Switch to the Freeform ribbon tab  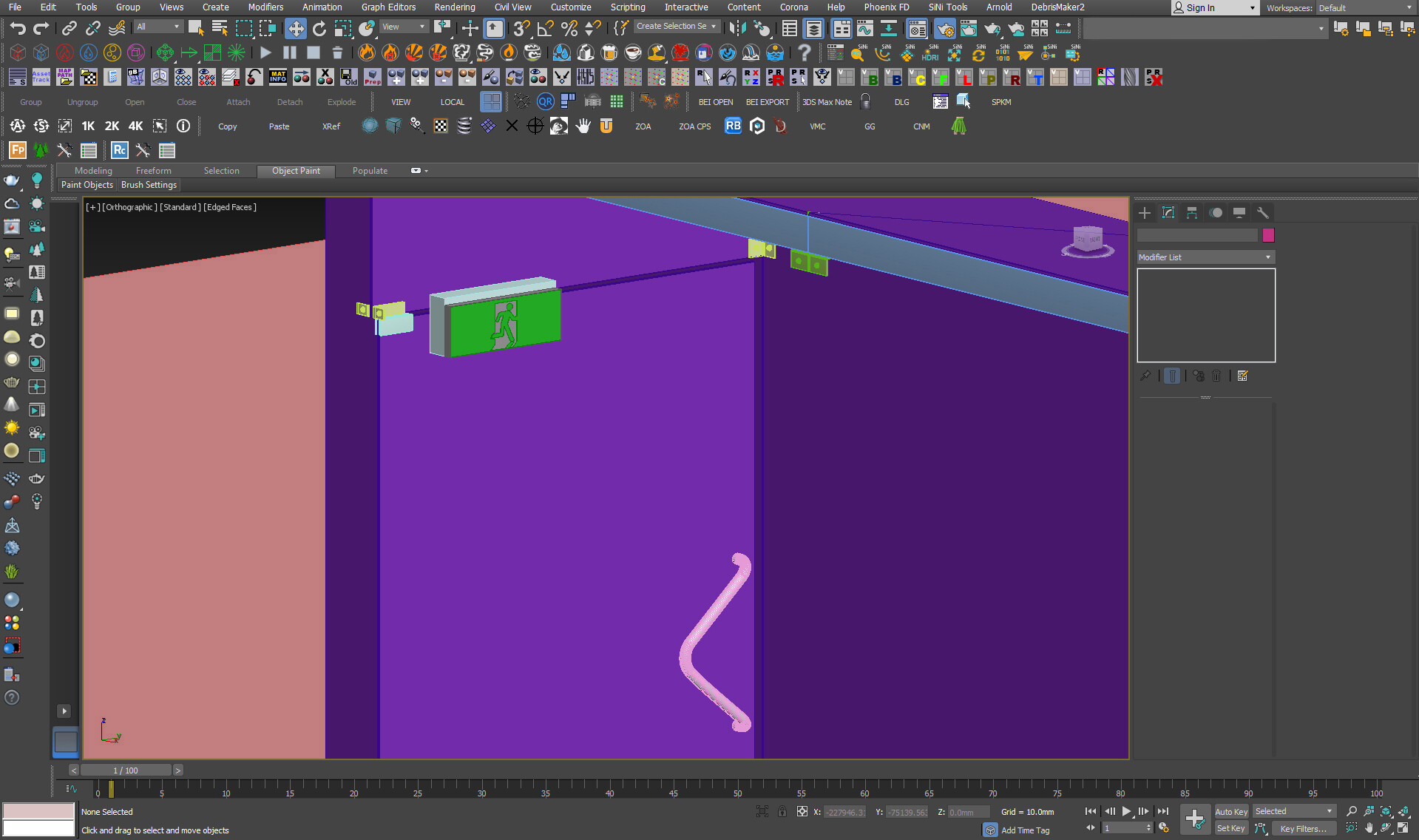pyautogui.click(x=153, y=171)
